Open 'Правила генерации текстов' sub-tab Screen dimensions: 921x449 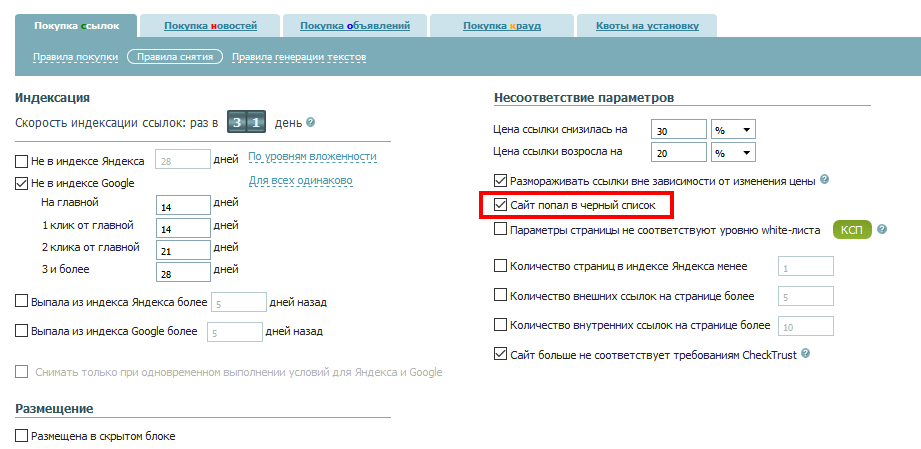[300, 57]
